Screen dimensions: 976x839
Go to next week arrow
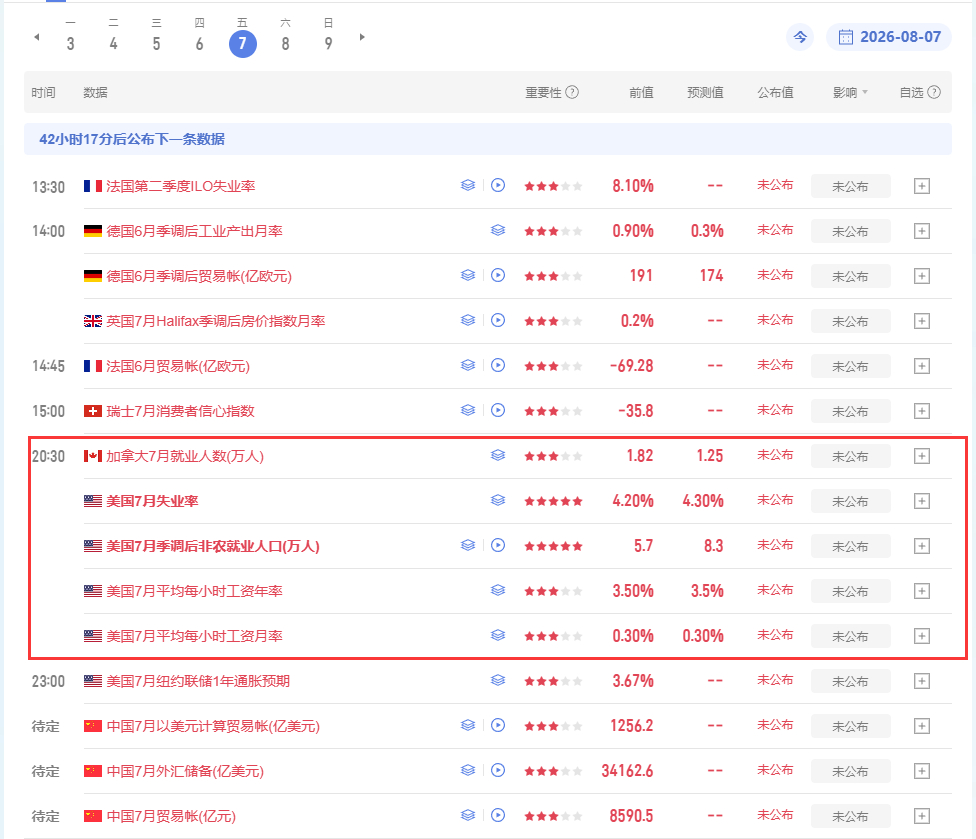362,37
